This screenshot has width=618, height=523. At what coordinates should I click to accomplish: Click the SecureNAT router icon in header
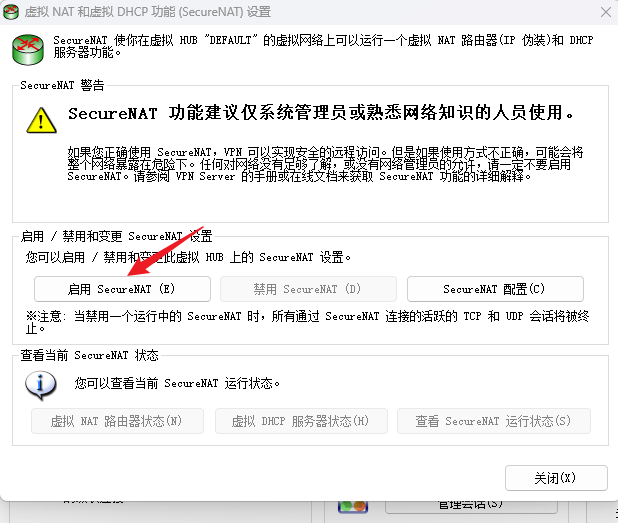coord(27,47)
